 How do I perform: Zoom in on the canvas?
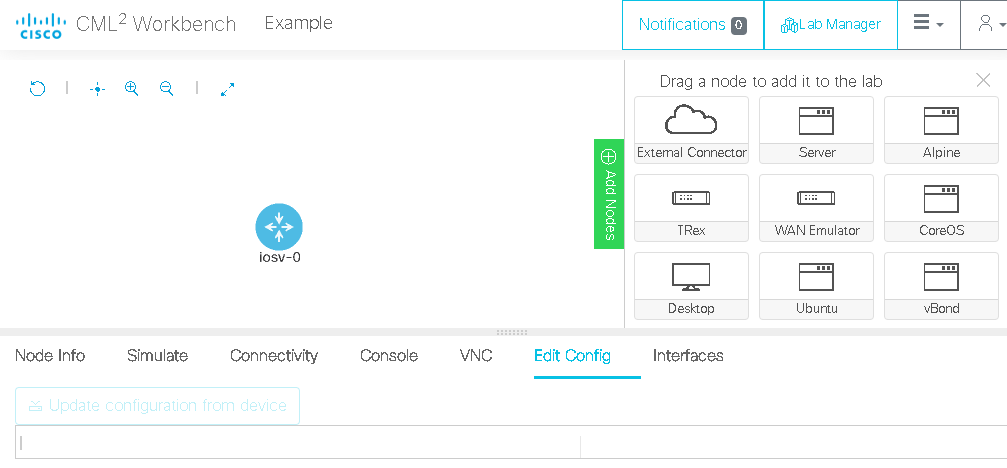[x=132, y=89]
